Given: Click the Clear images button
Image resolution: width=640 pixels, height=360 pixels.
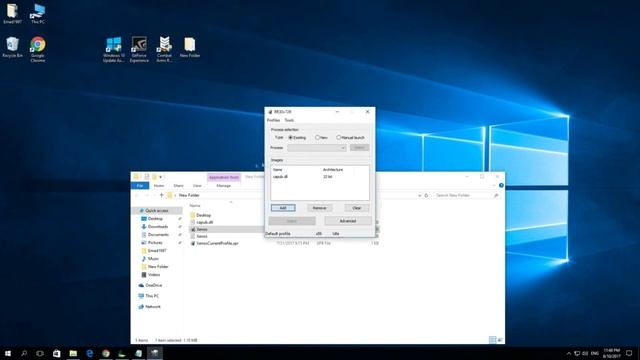Looking at the screenshot, I should coord(357,208).
